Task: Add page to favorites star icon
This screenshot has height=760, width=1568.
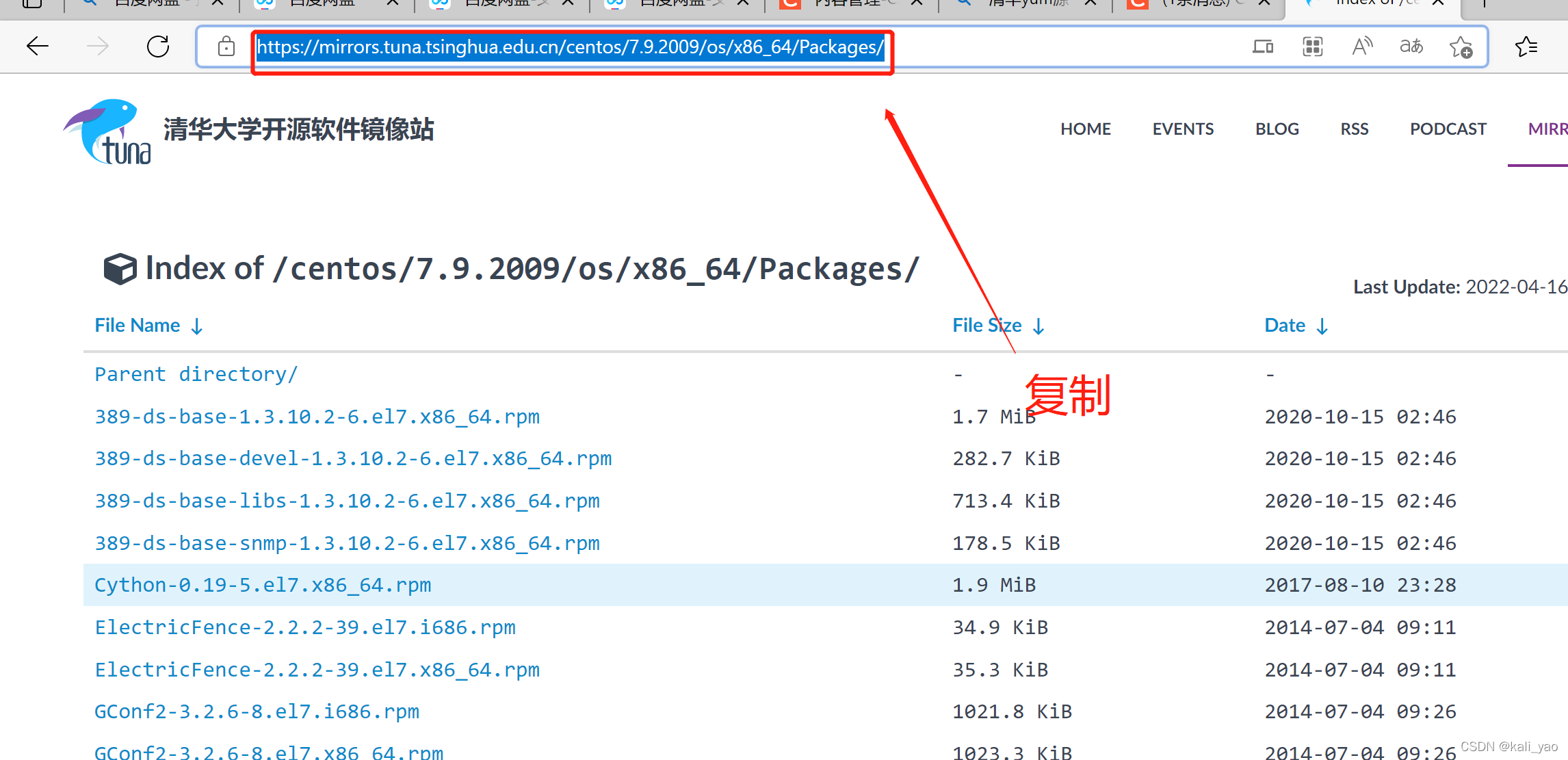Action: coord(1461,47)
